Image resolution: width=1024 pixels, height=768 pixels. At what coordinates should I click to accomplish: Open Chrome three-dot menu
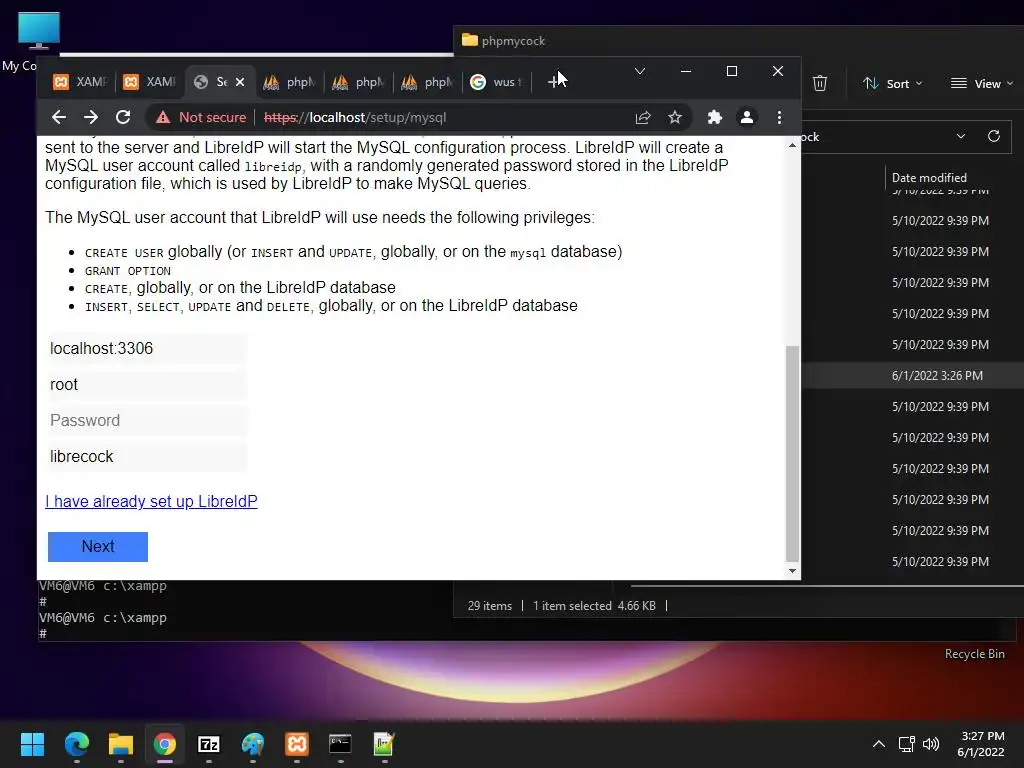779,118
